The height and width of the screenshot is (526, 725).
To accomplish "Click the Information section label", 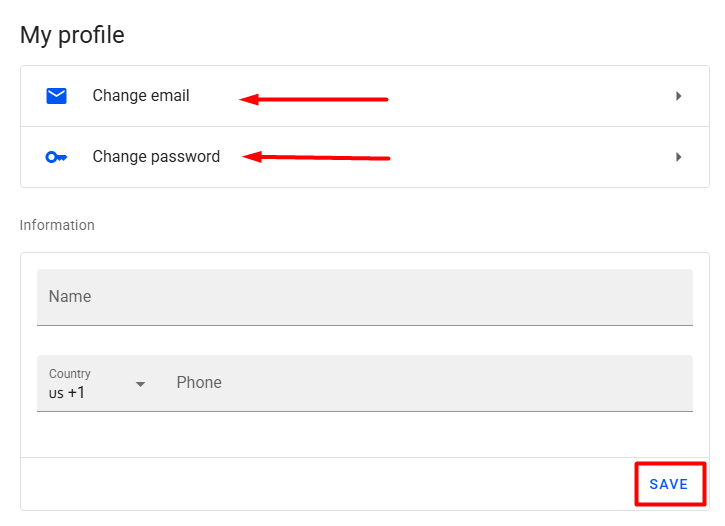I will [x=57, y=225].
